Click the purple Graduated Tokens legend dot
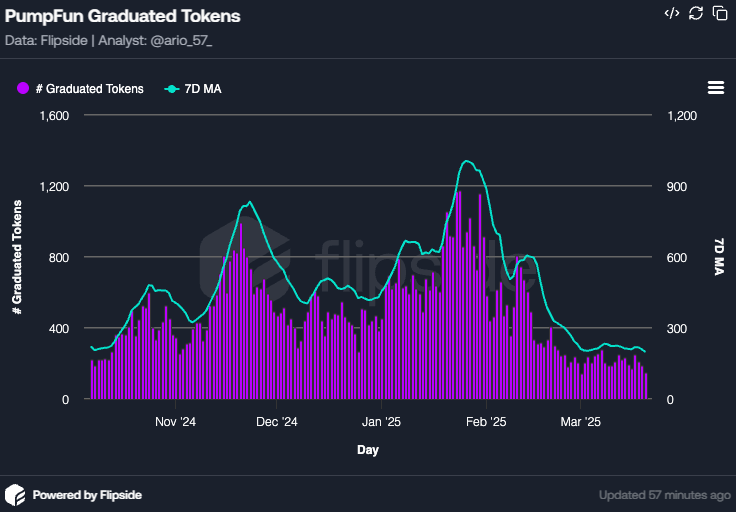This screenshot has width=736, height=512. pos(23,88)
